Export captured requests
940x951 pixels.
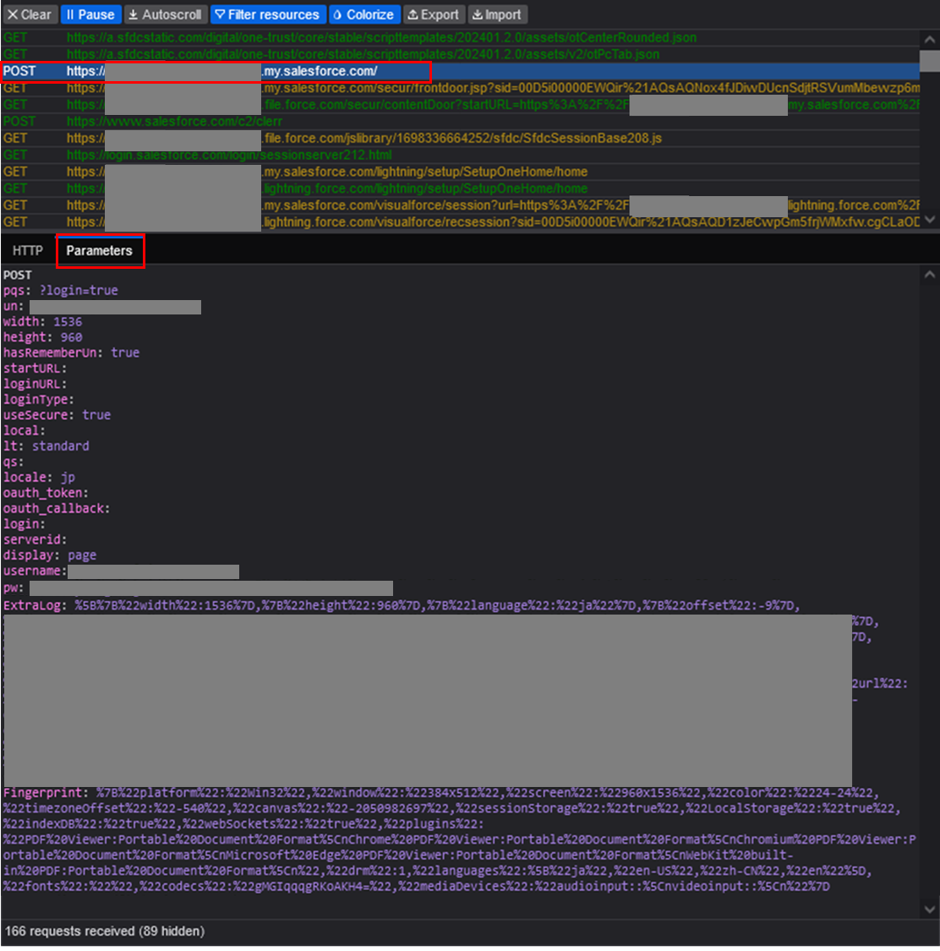click(x=434, y=15)
